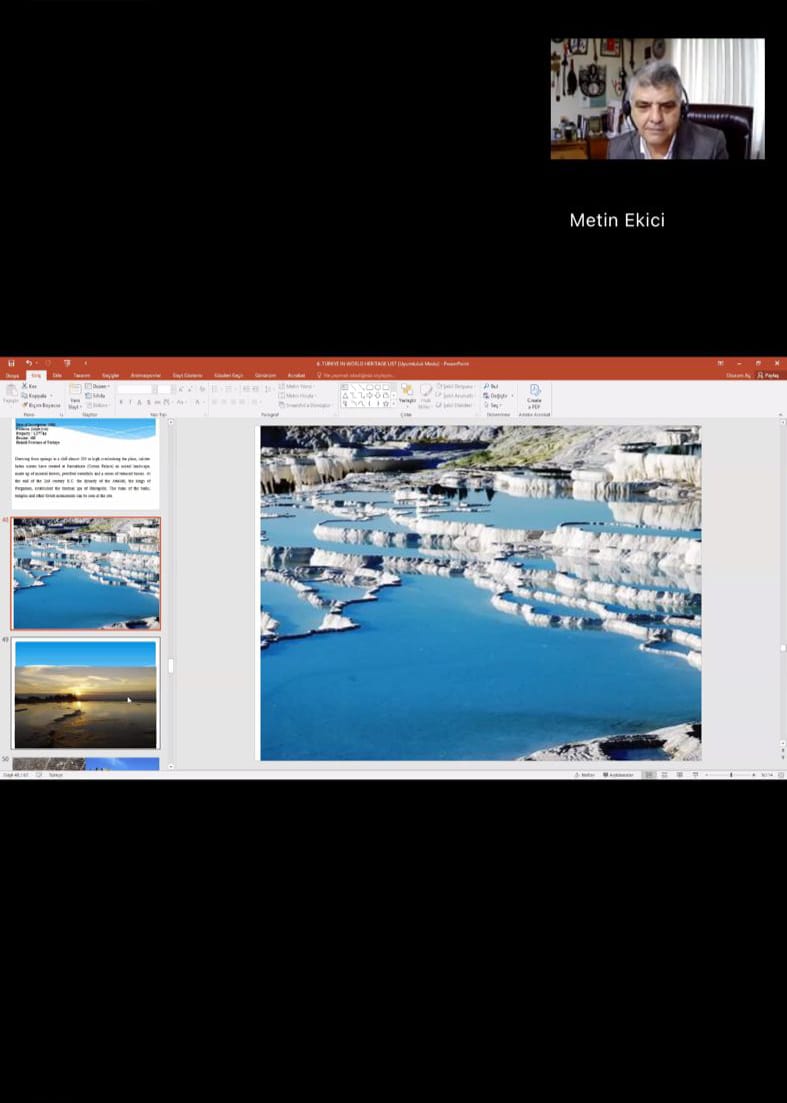Click the Paylaş (Share) button

[768, 375]
